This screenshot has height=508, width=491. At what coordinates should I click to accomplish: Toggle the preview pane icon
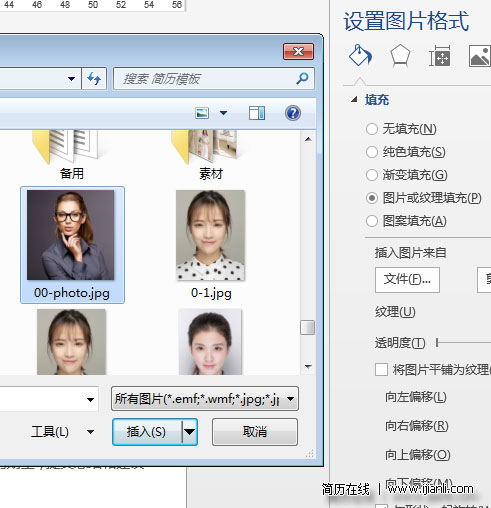[x=257, y=113]
